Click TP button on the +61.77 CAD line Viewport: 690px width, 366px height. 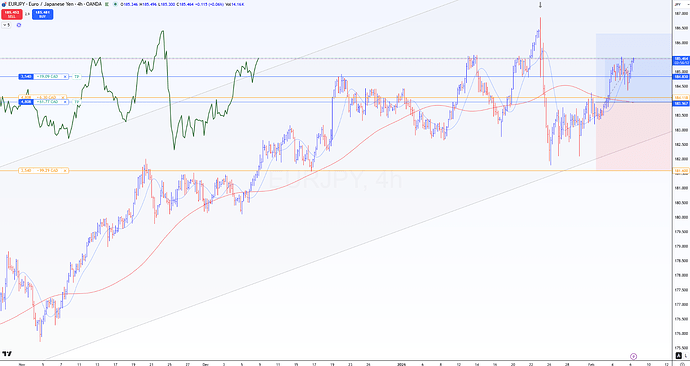click(77, 102)
